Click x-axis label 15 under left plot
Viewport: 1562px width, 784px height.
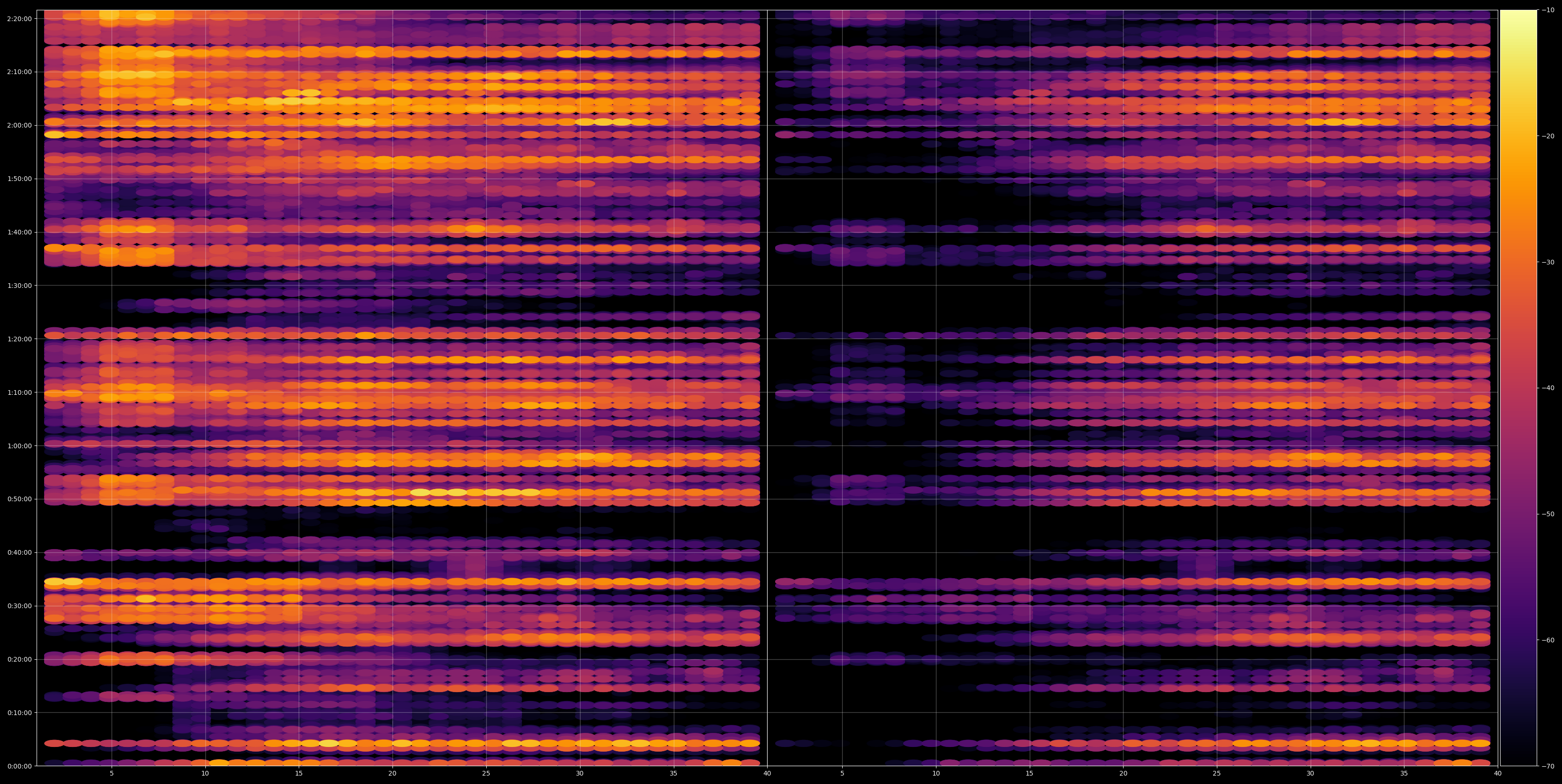pyautogui.click(x=299, y=774)
